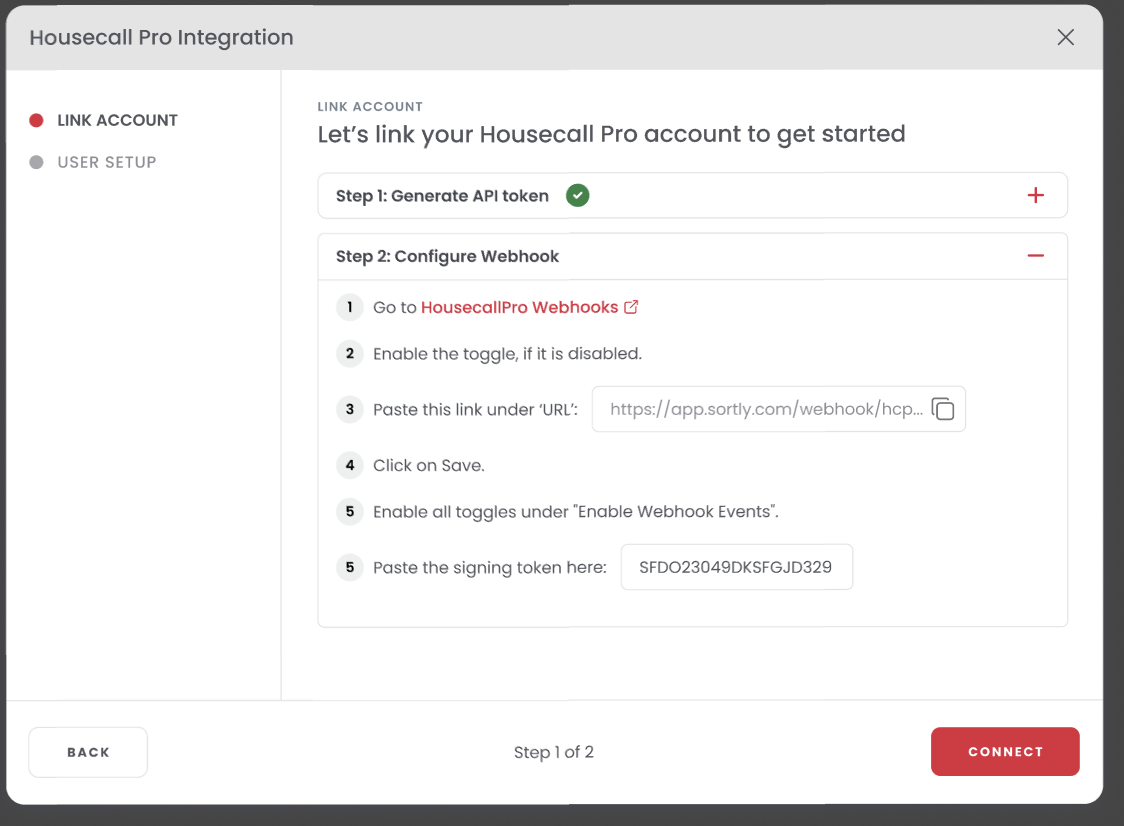The width and height of the screenshot is (1124, 826).
Task: Expand Step 1 with the plus icon
Action: click(x=1035, y=195)
